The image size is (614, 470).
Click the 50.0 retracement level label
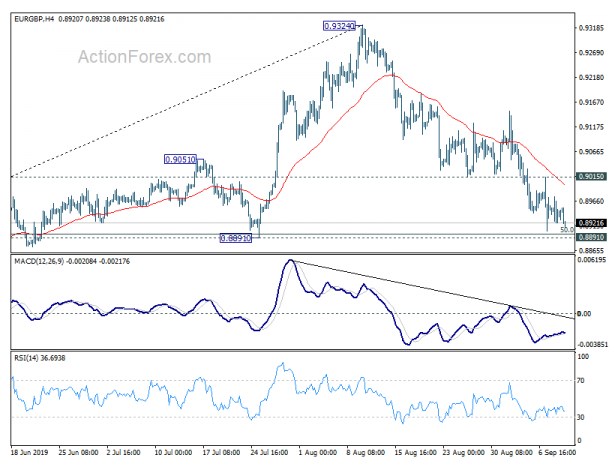[x=566, y=231]
